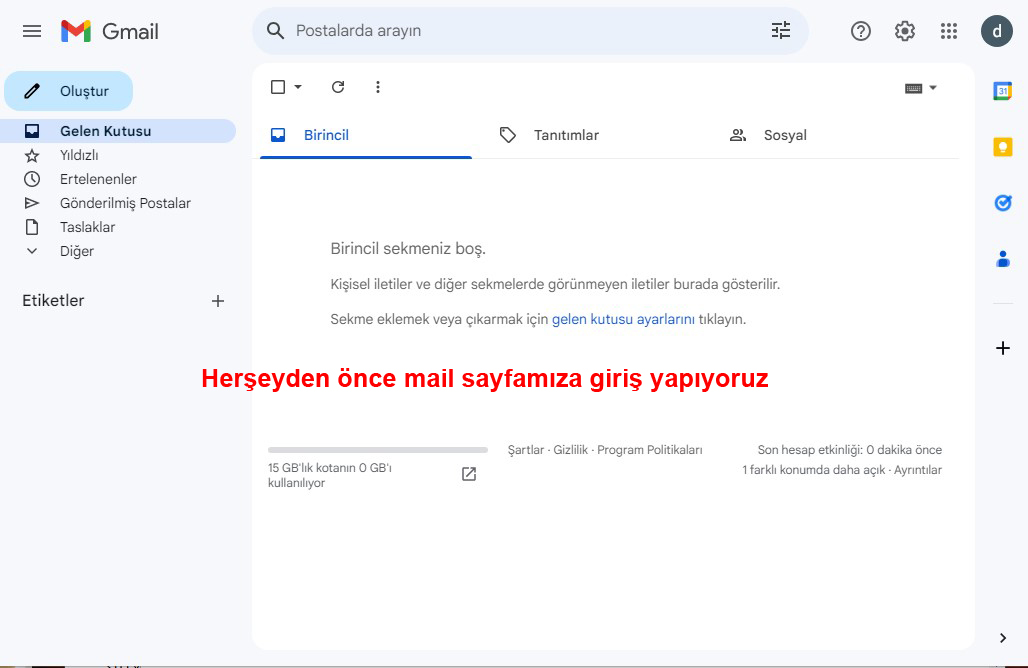Open the Settings gear icon

(x=905, y=31)
